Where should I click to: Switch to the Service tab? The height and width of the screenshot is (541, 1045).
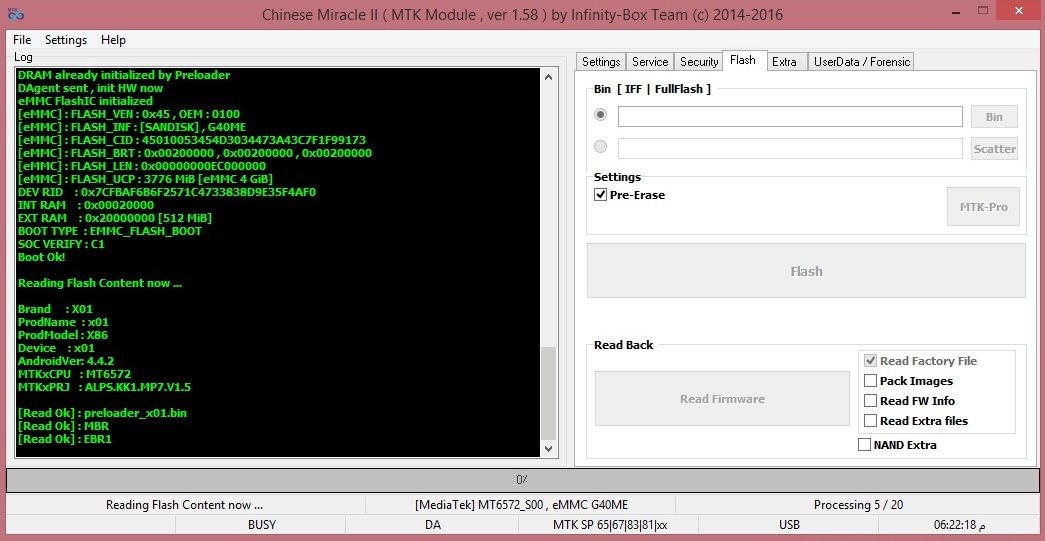(650, 62)
